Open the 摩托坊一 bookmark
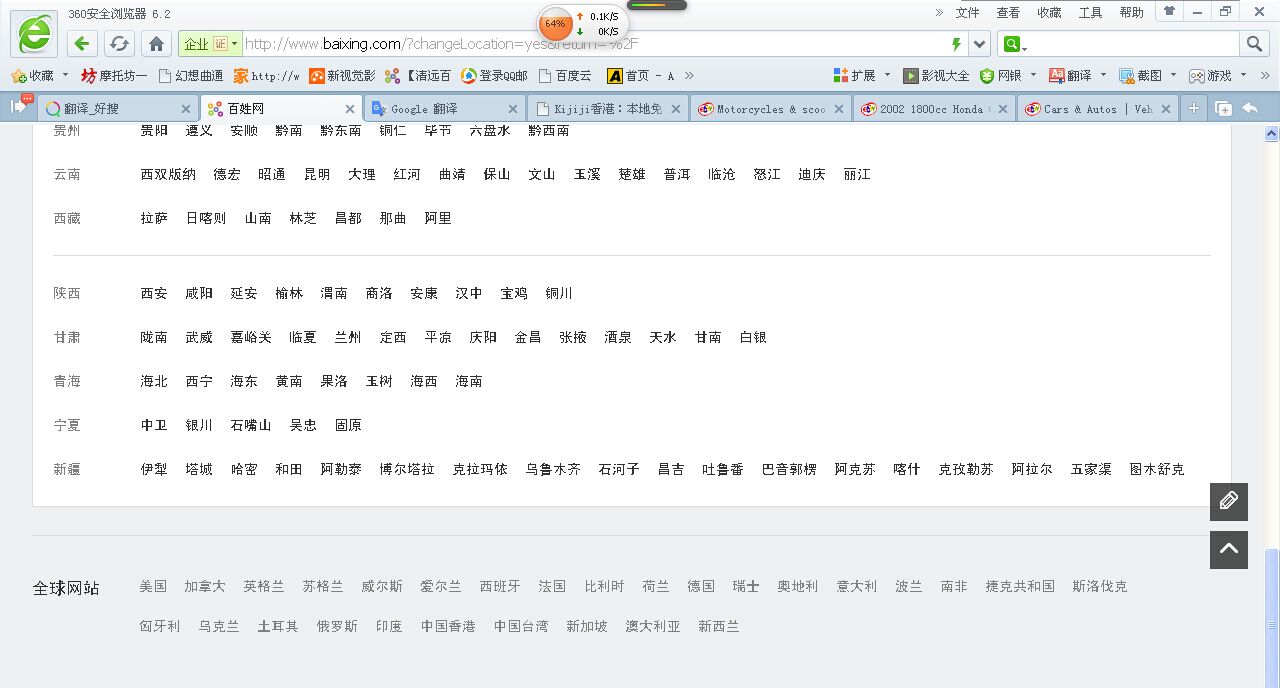 coord(114,75)
